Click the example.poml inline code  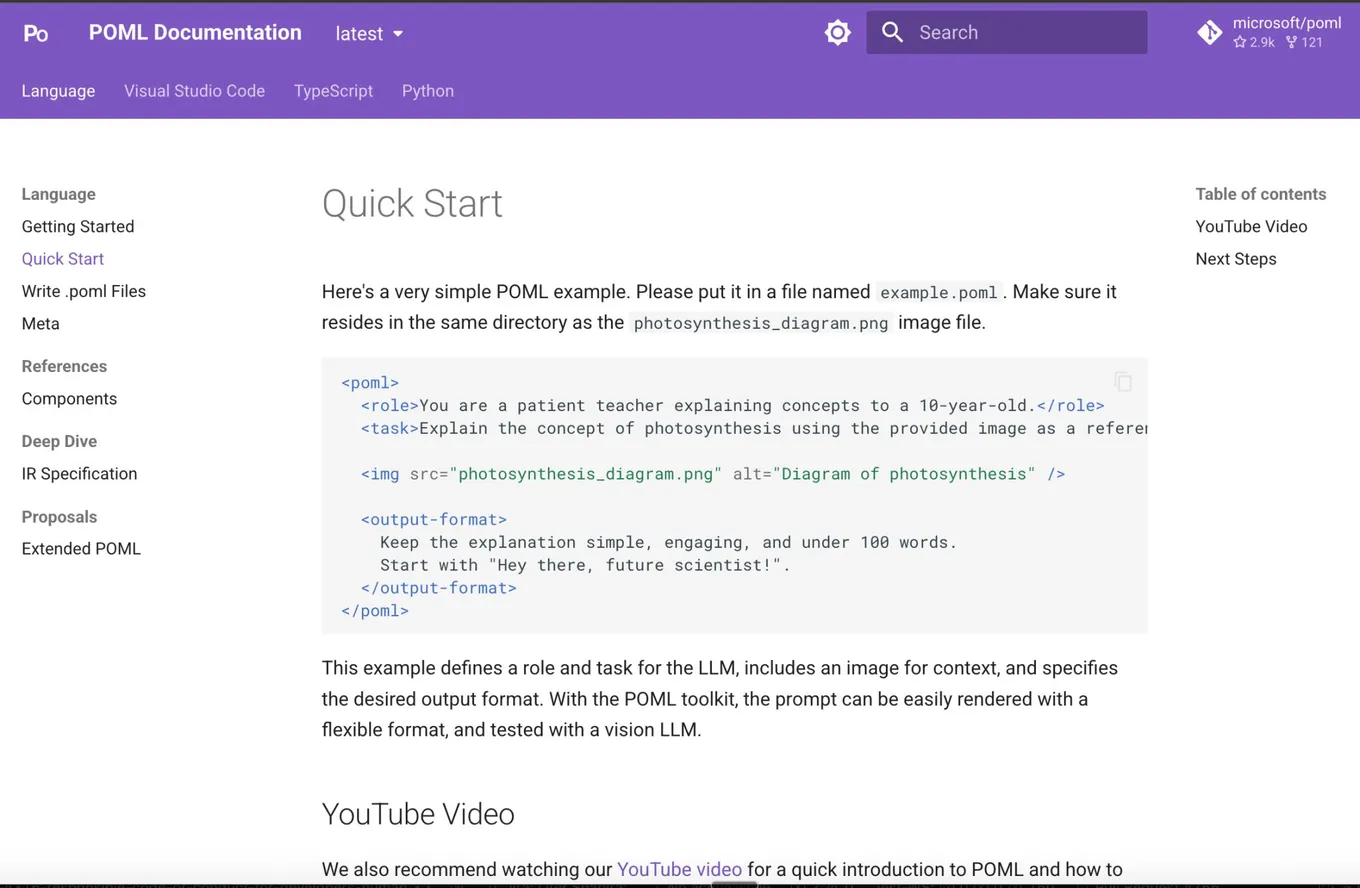tap(939, 292)
